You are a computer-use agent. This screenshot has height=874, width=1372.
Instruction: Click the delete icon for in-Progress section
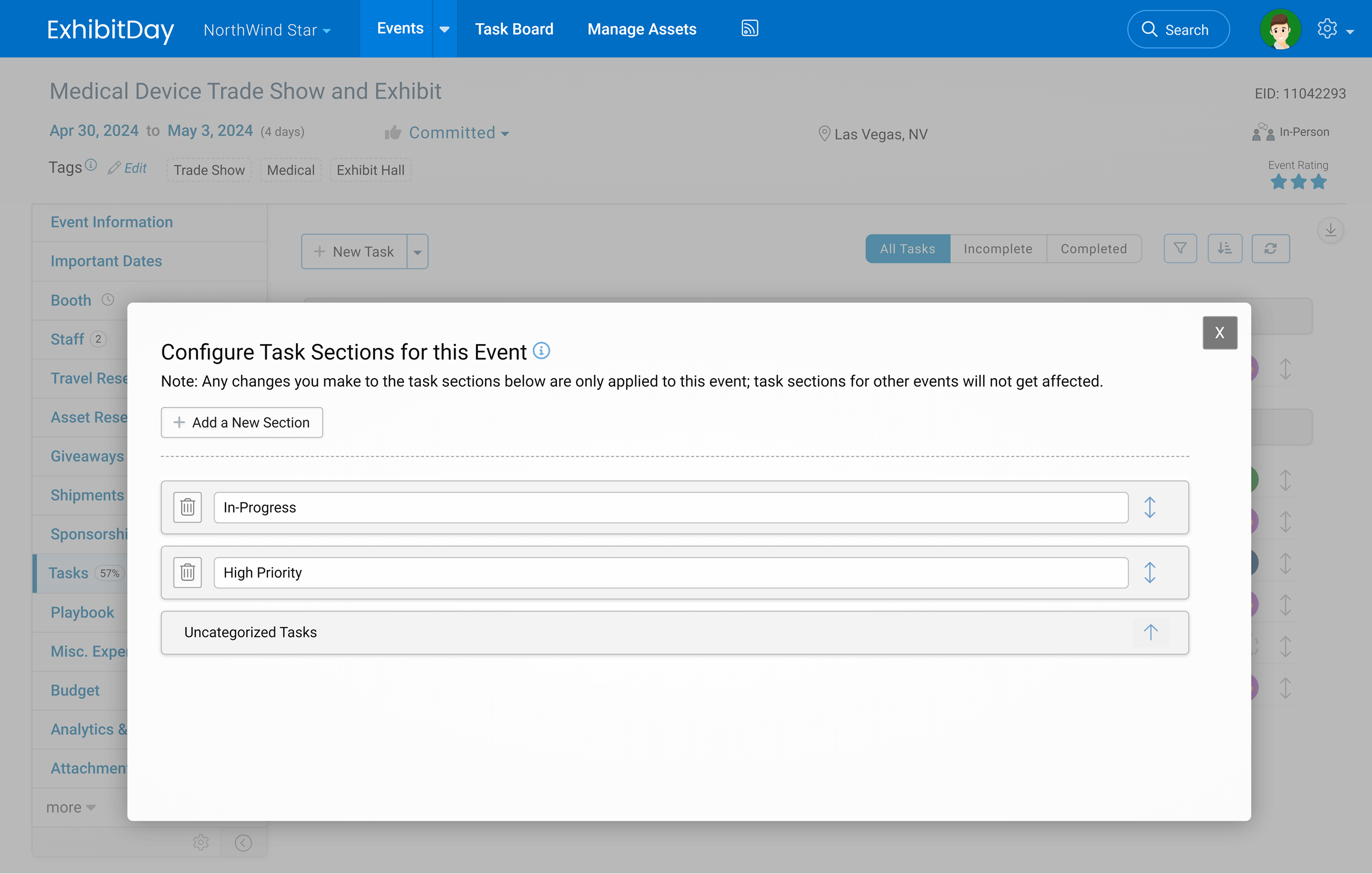pos(187,507)
